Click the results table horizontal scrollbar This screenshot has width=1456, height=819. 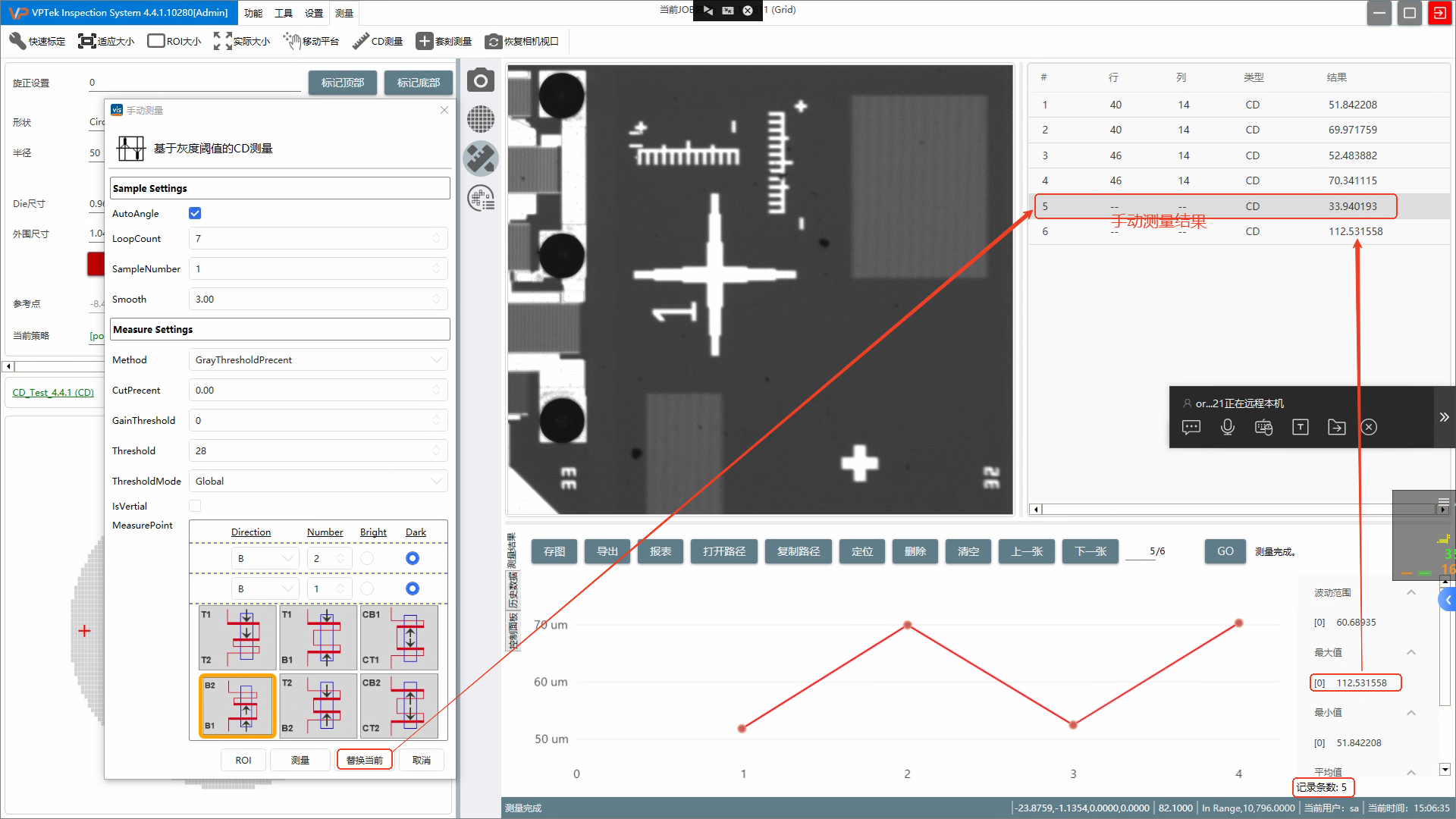[x=1238, y=510]
